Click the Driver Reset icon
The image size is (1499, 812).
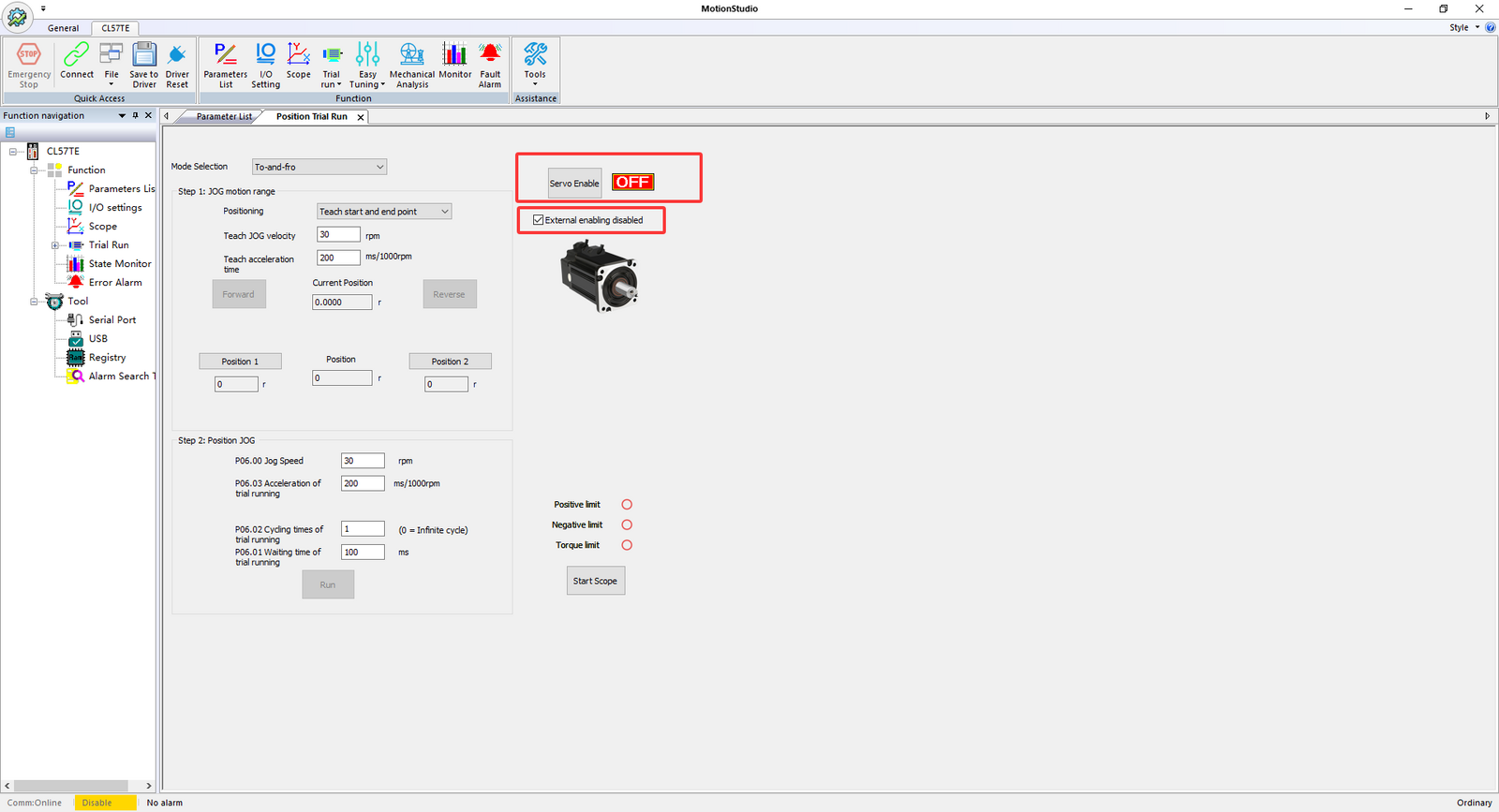click(177, 65)
